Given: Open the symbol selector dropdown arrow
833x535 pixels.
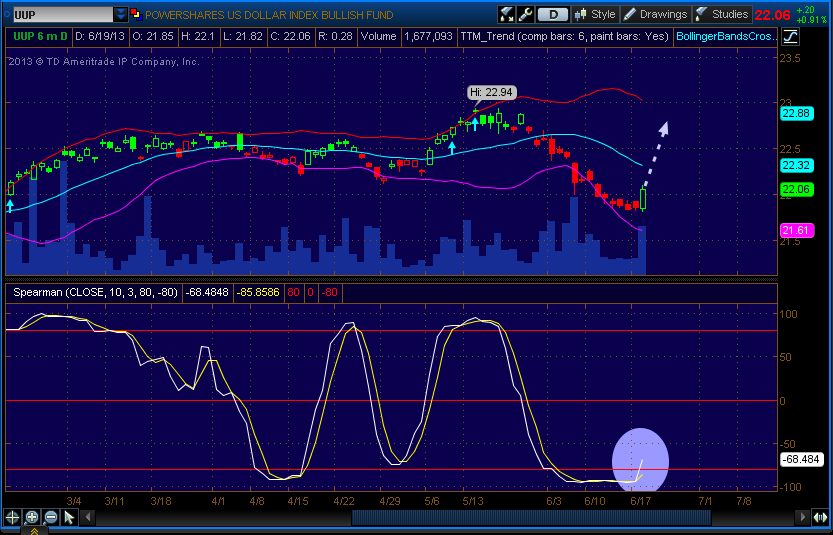Looking at the screenshot, I should click(121, 14).
